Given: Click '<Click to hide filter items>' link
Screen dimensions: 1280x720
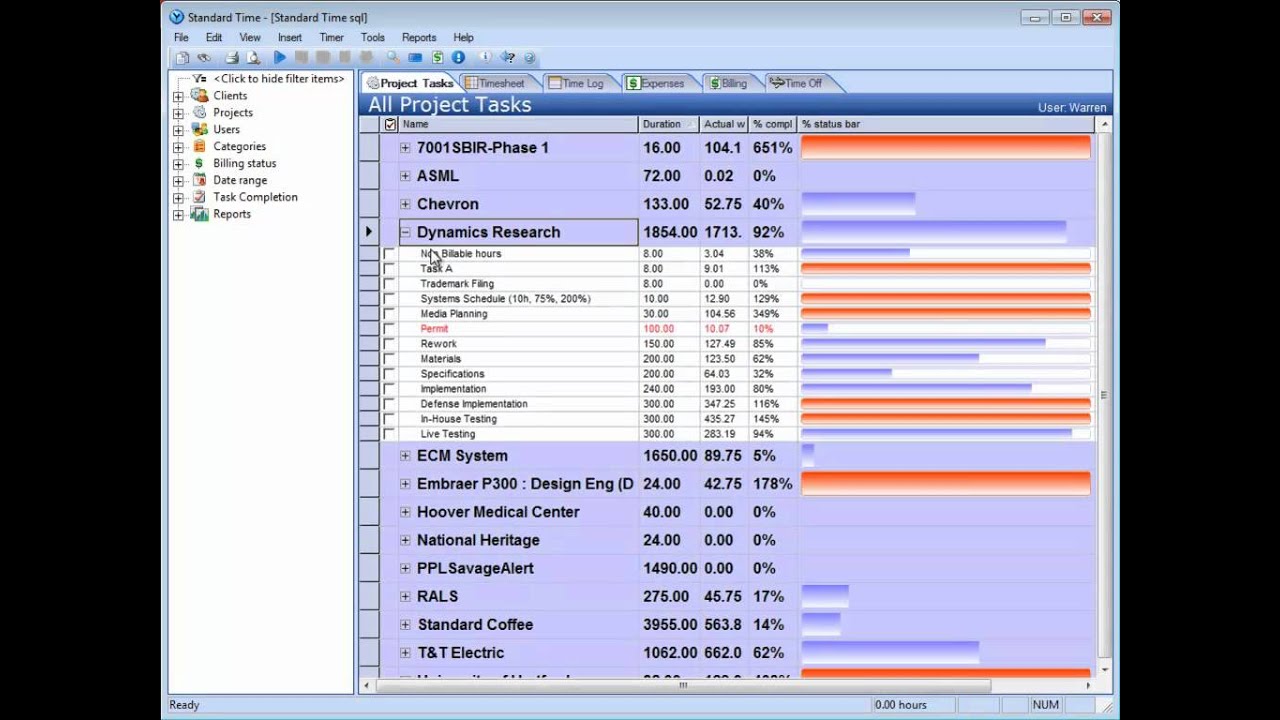Looking at the screenshot, I should tap(278, 79).
